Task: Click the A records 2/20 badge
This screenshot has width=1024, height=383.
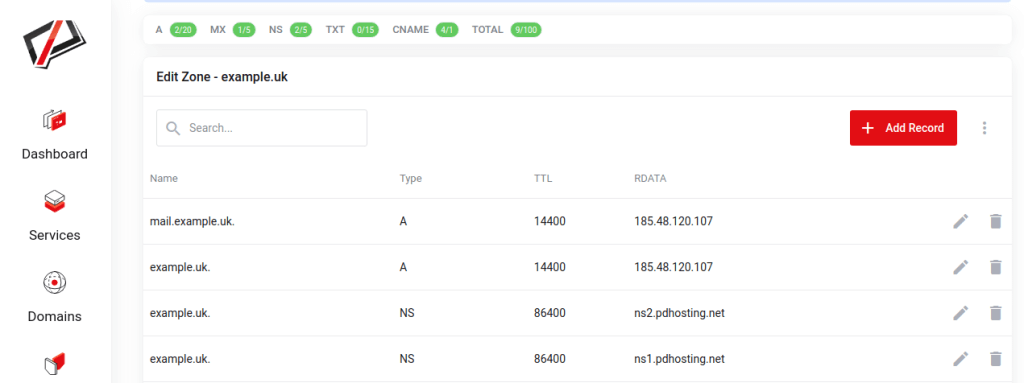Action: pos(184,30)
